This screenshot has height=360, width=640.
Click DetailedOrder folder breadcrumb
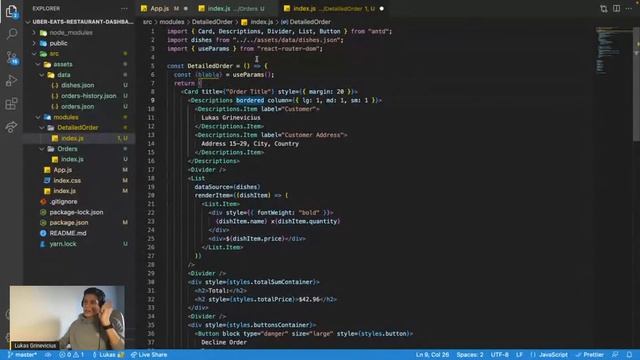click(x=212, y=22)
